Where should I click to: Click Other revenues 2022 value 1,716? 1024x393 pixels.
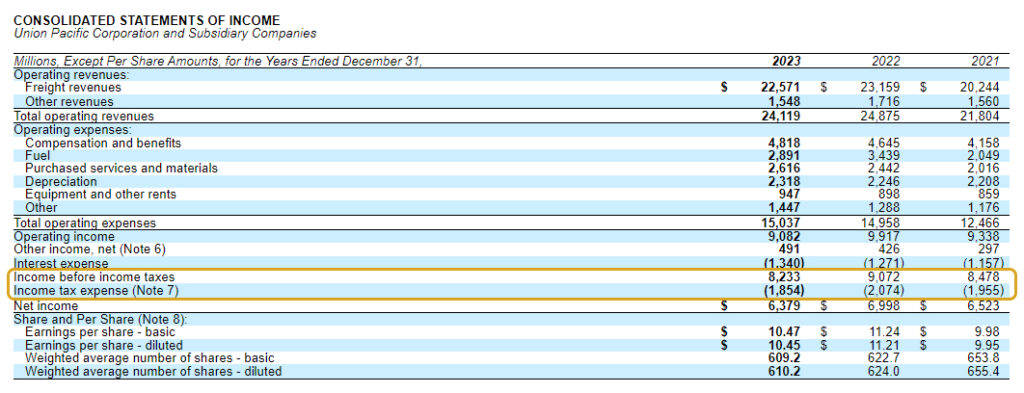coord(884,102)
